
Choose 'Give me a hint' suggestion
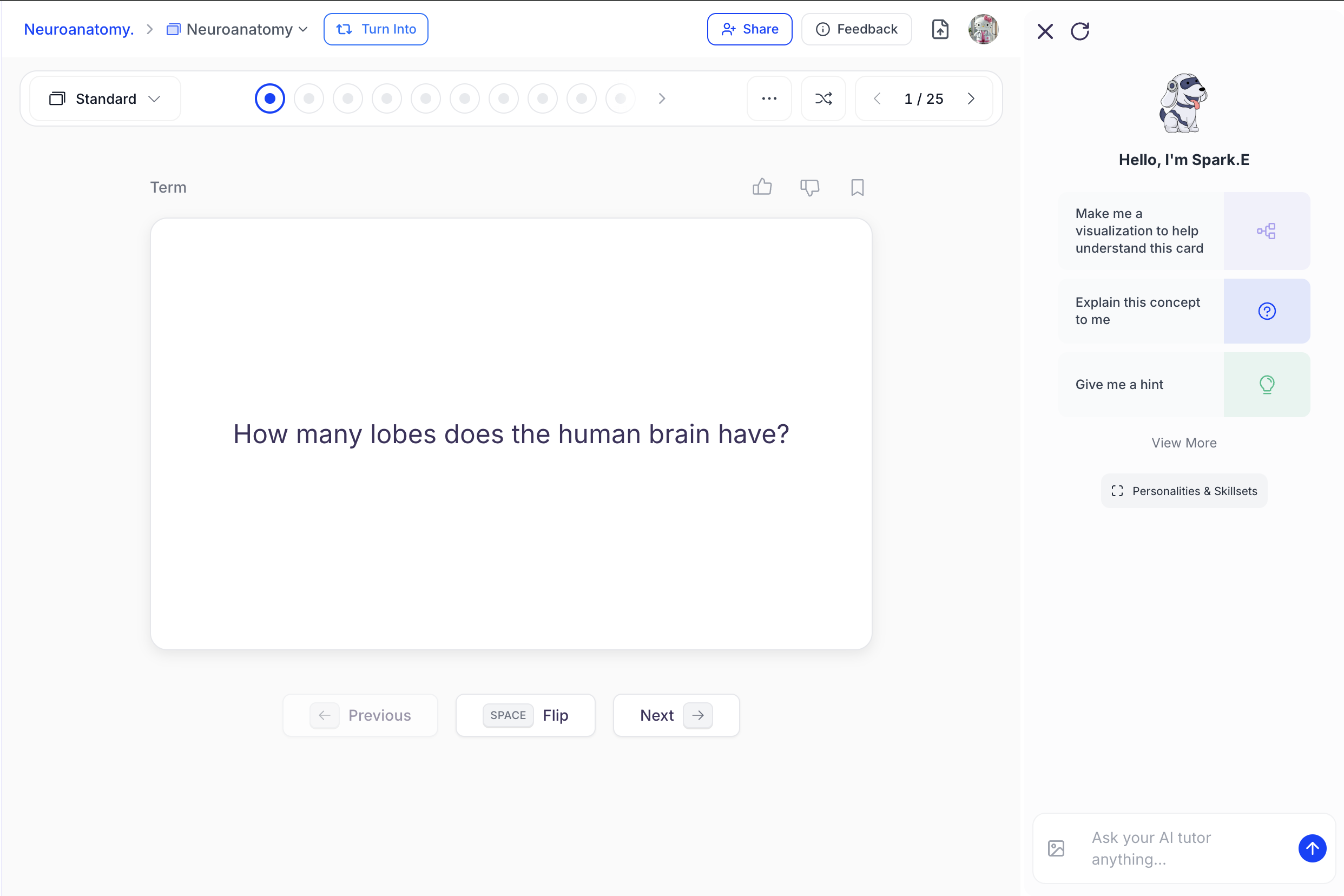(x=1183, y=385)
